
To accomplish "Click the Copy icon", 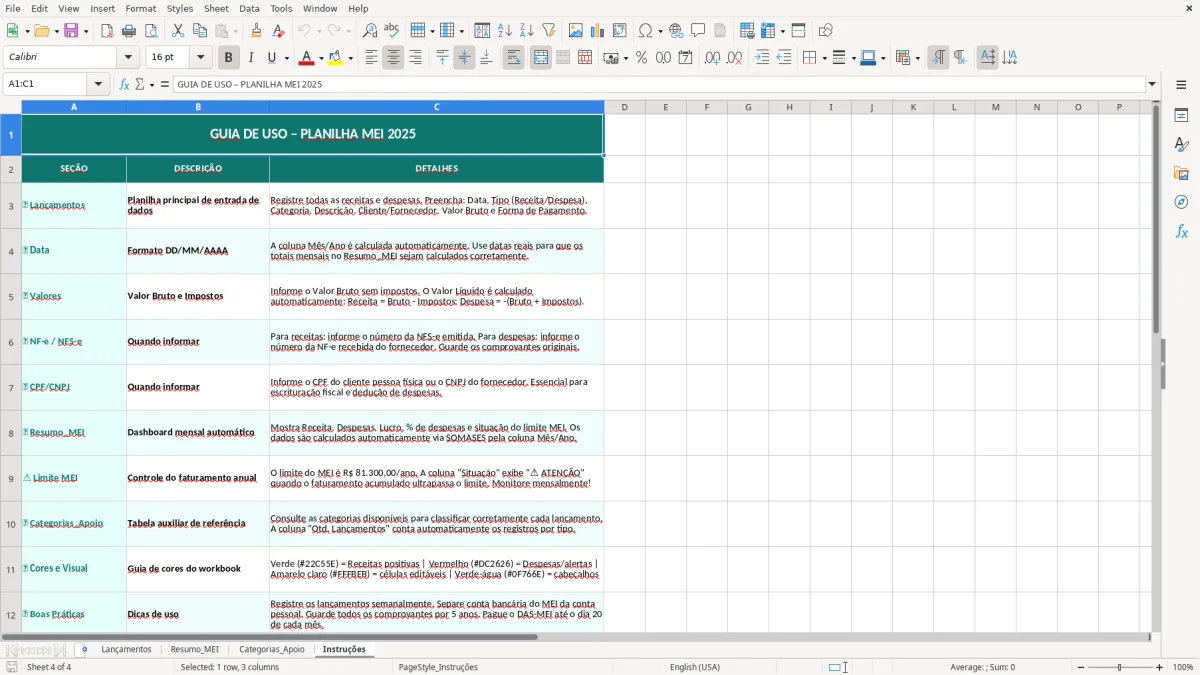I will coord(200,31).
